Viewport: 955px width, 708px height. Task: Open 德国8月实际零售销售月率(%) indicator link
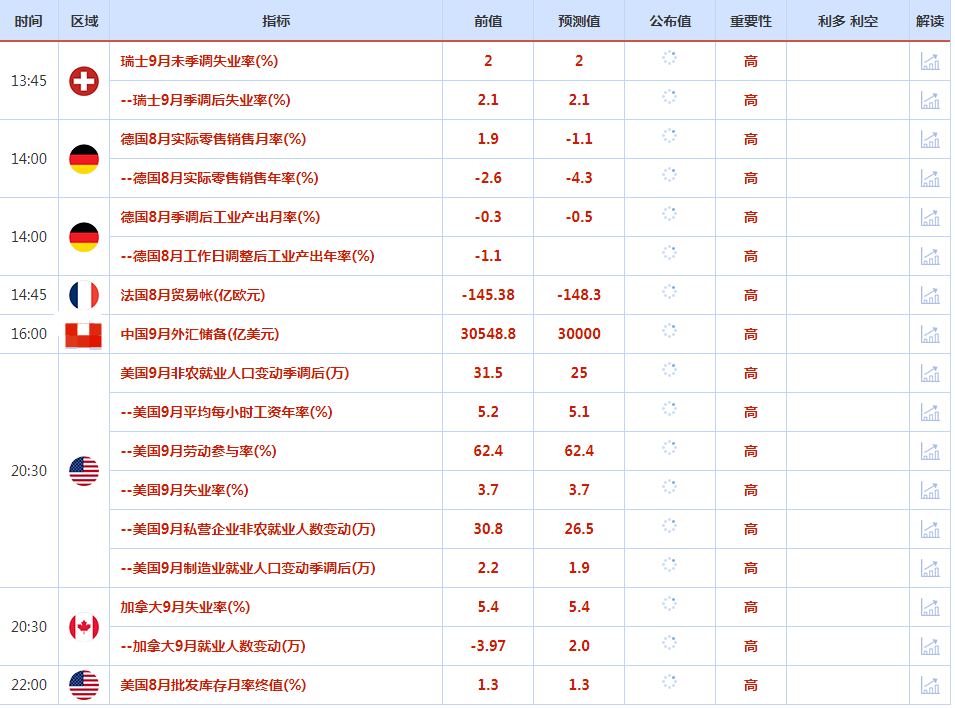tap(213, 139)
